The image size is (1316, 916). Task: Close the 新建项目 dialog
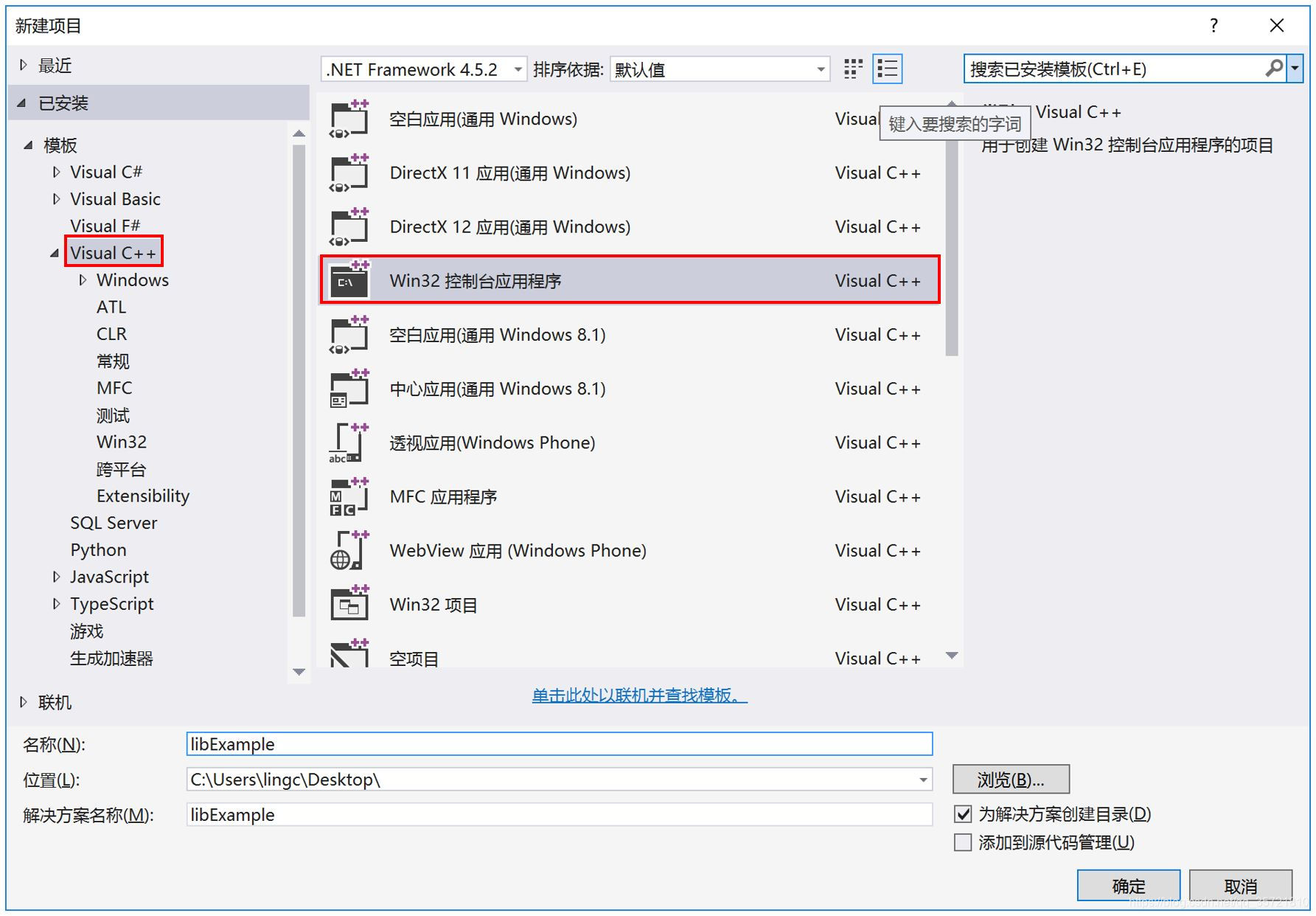click(x=1277, y=26)
